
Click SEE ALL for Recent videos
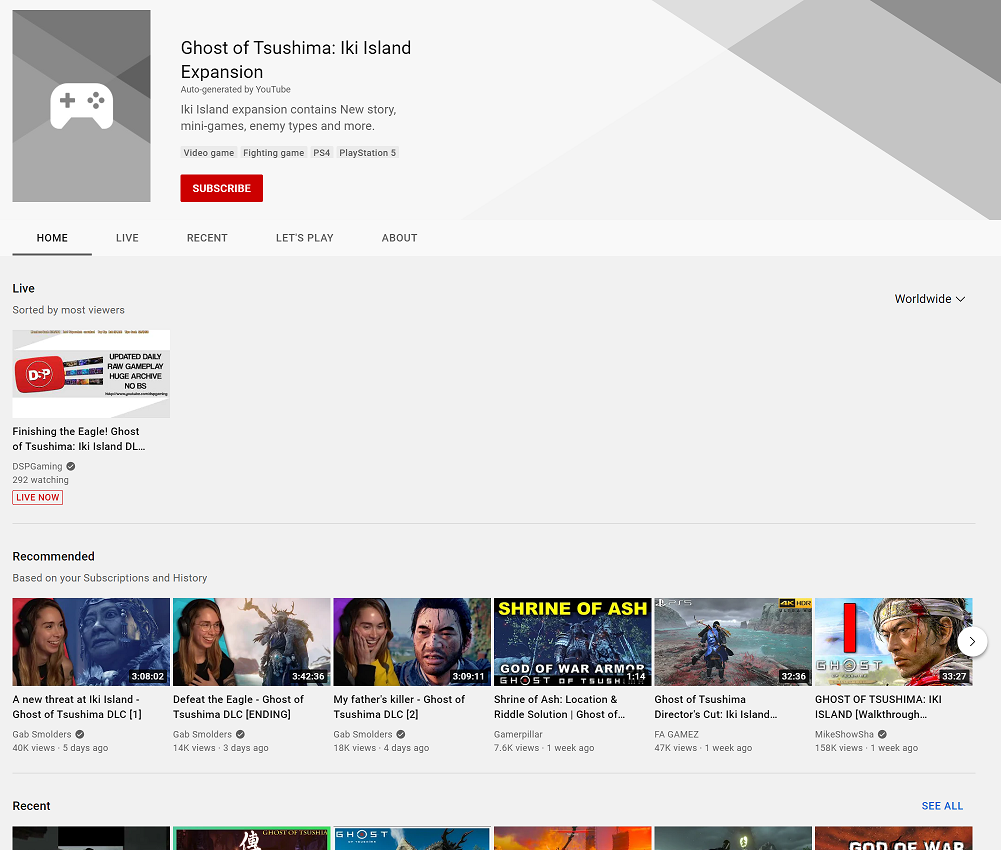point(942,806)
